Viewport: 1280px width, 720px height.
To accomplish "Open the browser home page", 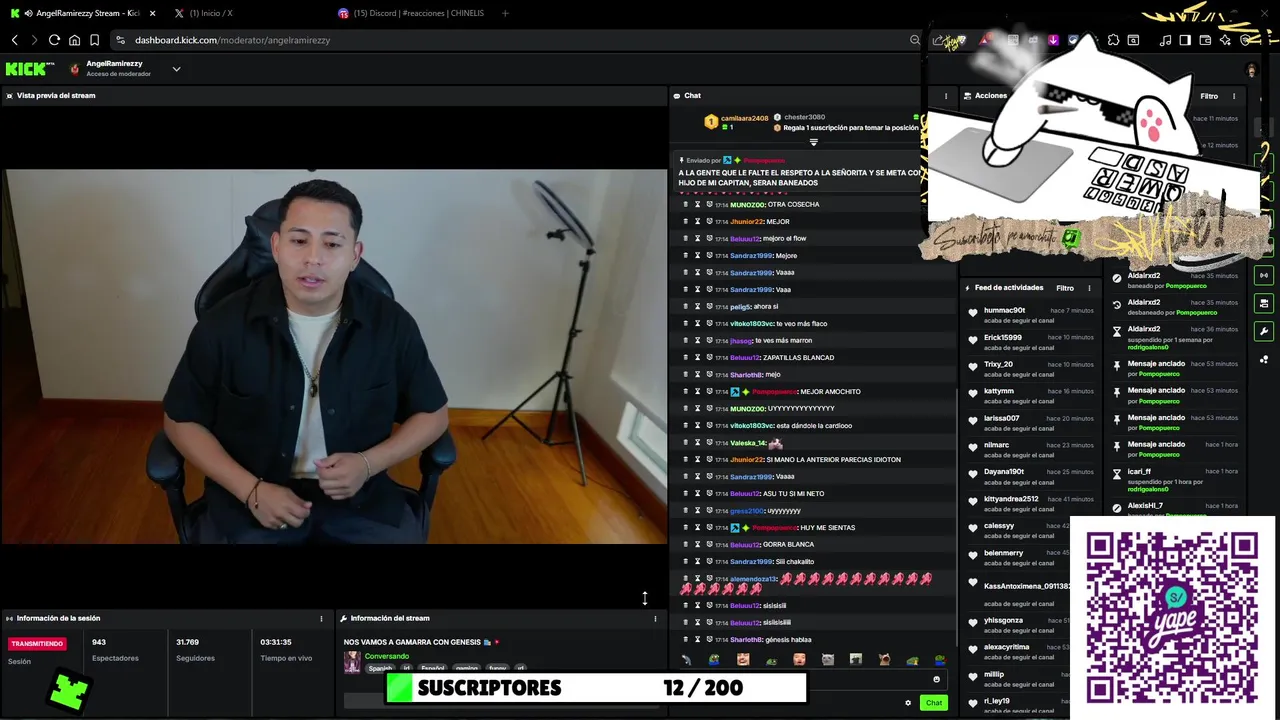I will (74, 40).
